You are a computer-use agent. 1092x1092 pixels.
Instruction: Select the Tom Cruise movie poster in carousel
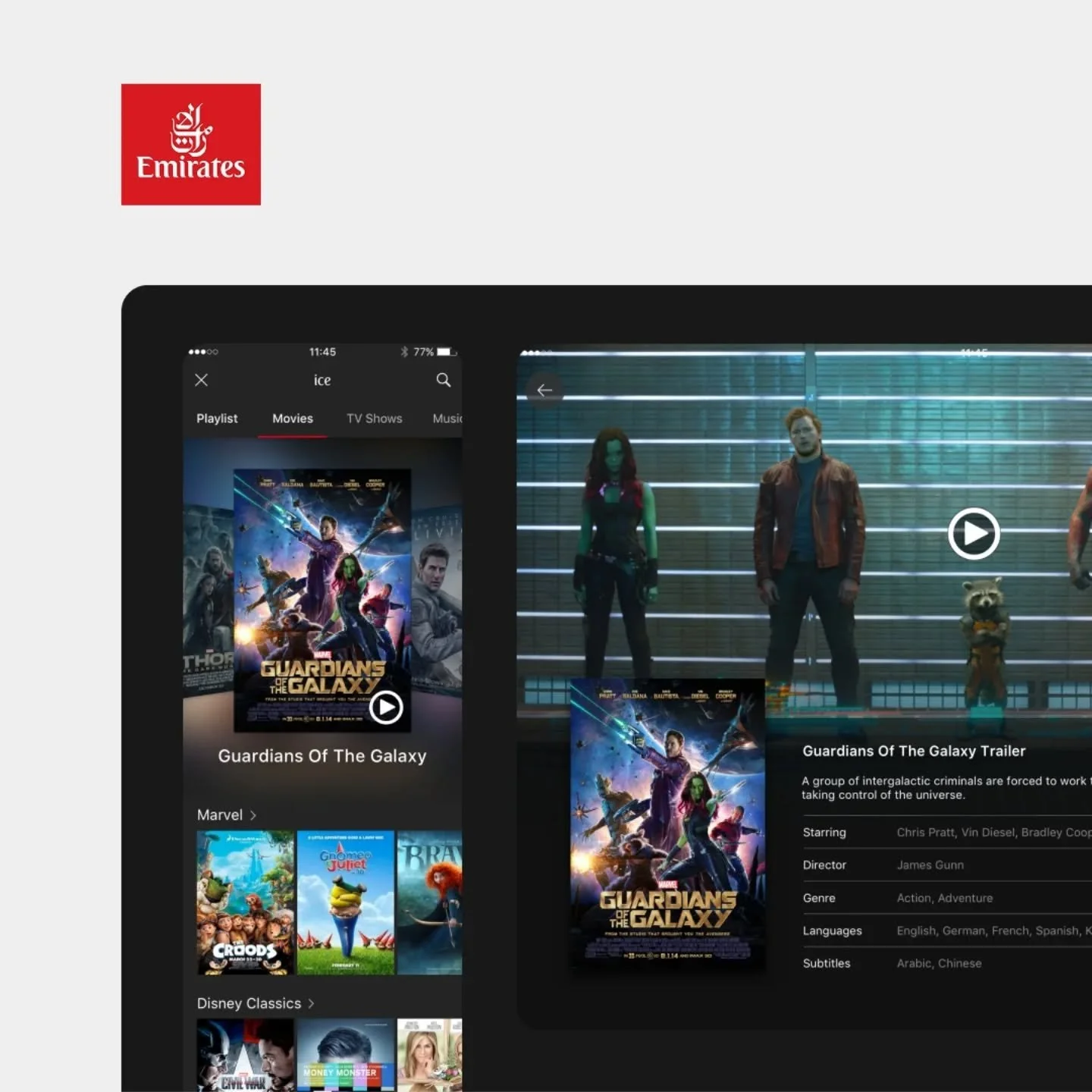pyautogui.click(x=437, y=601)
